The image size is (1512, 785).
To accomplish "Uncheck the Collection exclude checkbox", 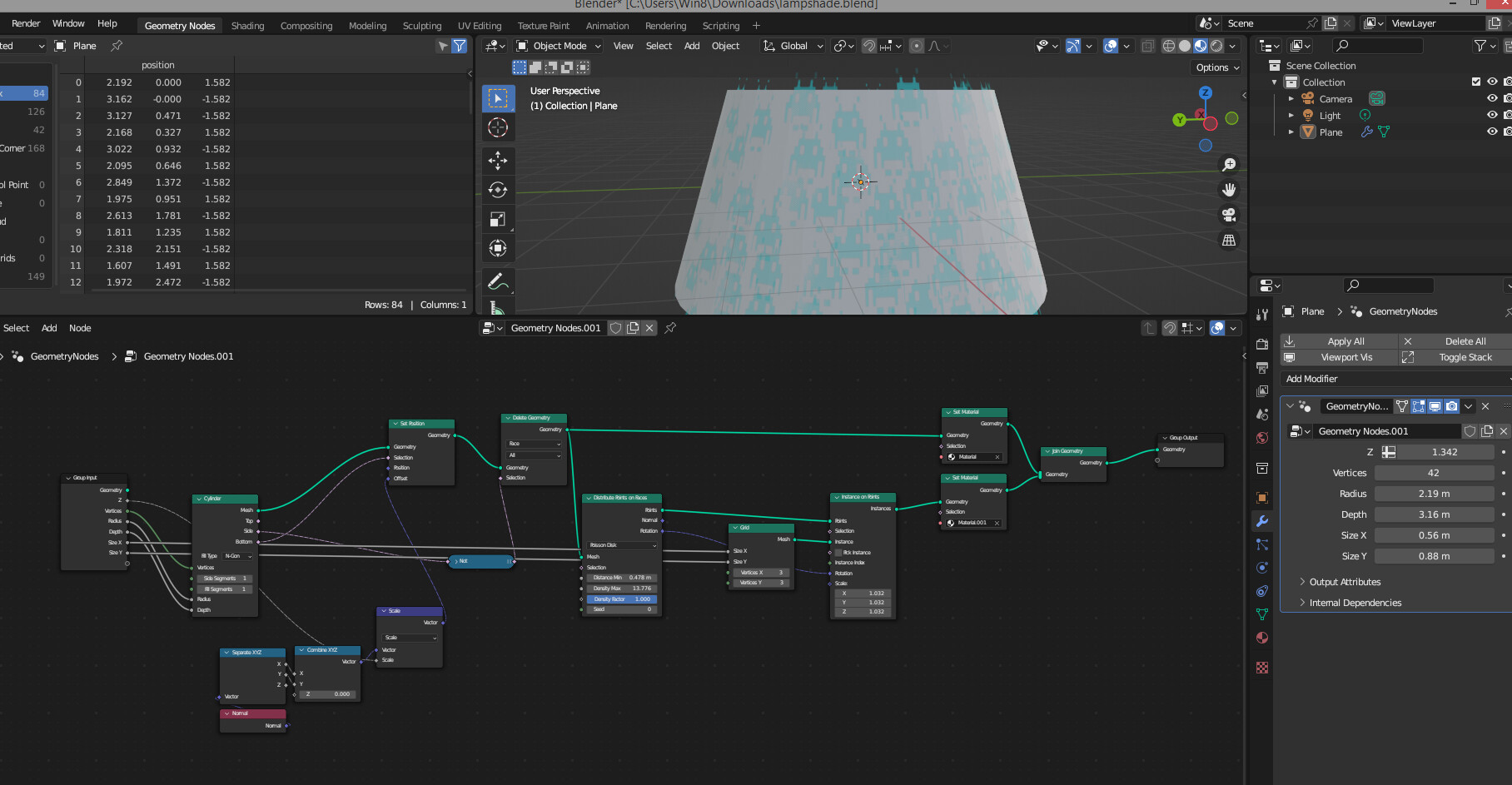I will [1476, 82].
